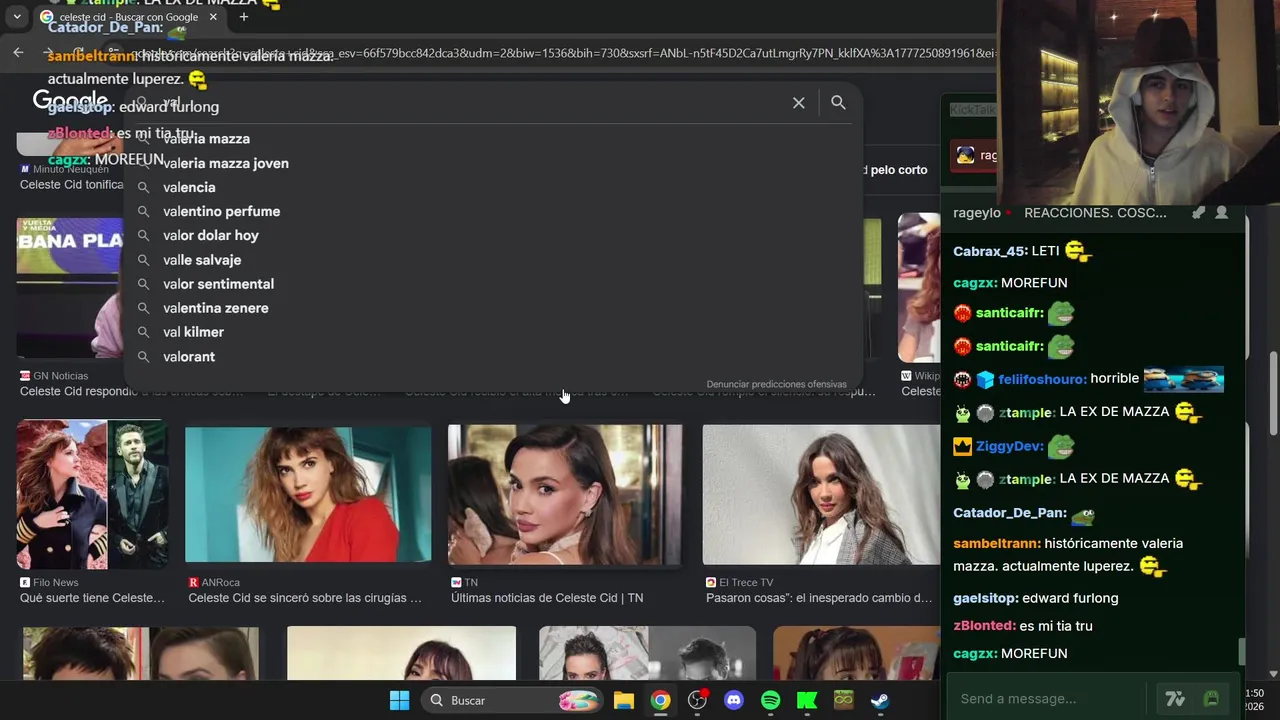Go back with the browser back arrow
This screenshot has width=1280, height=720.
click(x=18, y=52)
